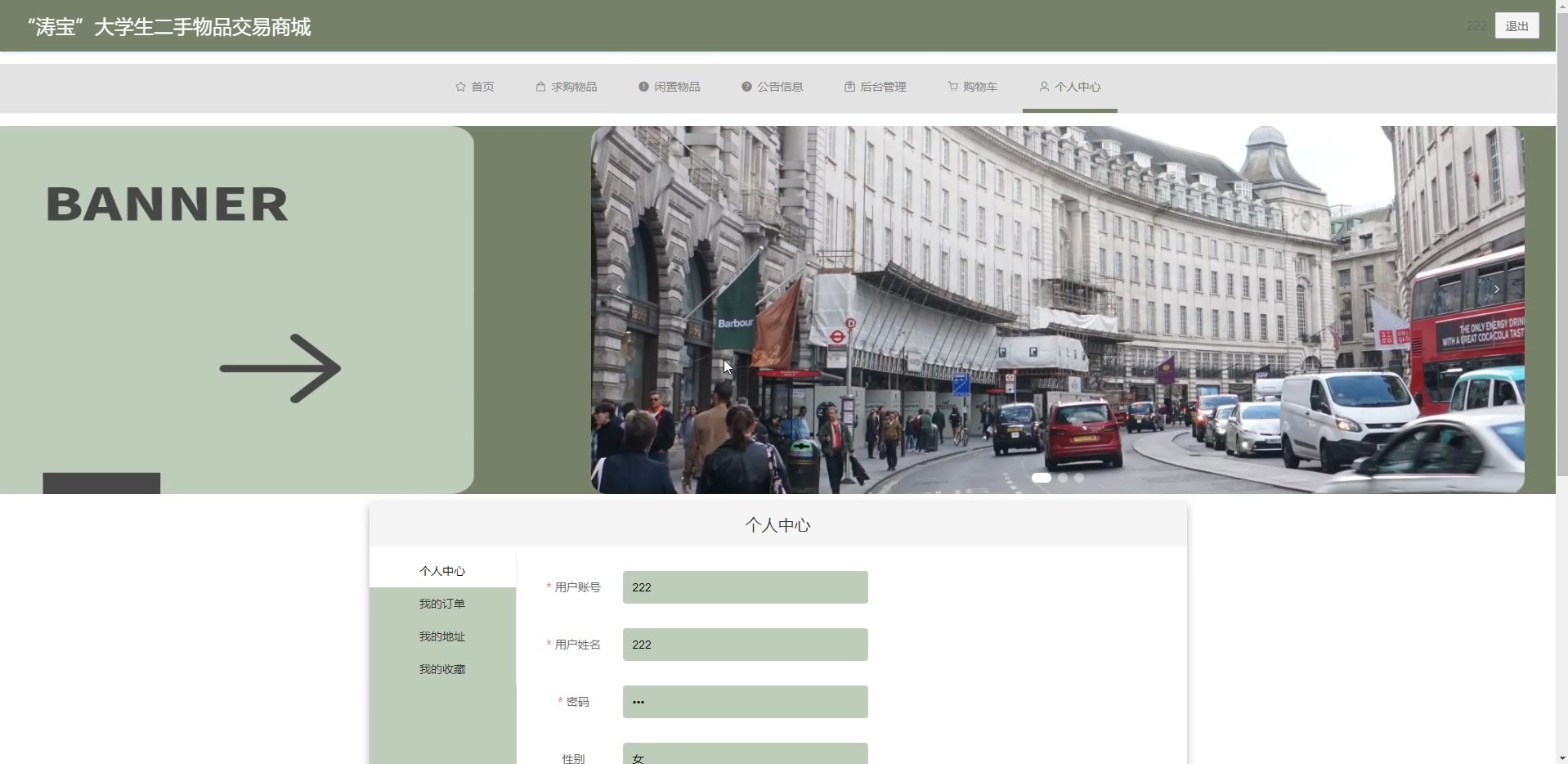Click the question mark icon beside 公告信息
The width and height of the screenshot is (1568, 764).
[746, 87]
